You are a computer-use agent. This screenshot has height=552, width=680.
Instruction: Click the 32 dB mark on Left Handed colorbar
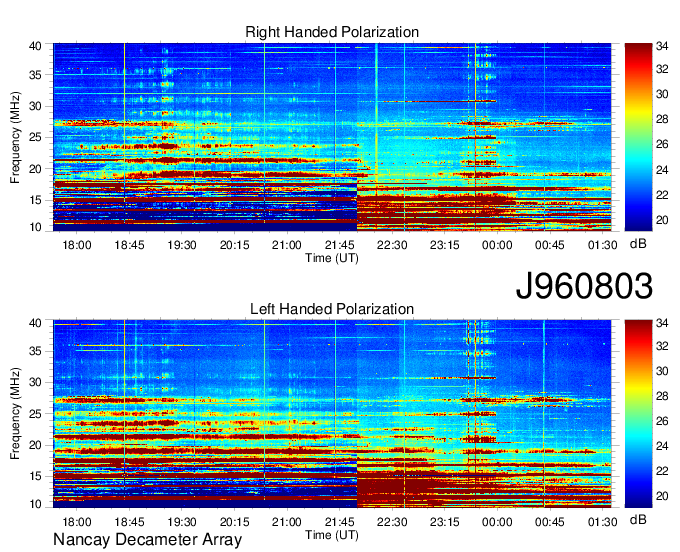[662, 346]
